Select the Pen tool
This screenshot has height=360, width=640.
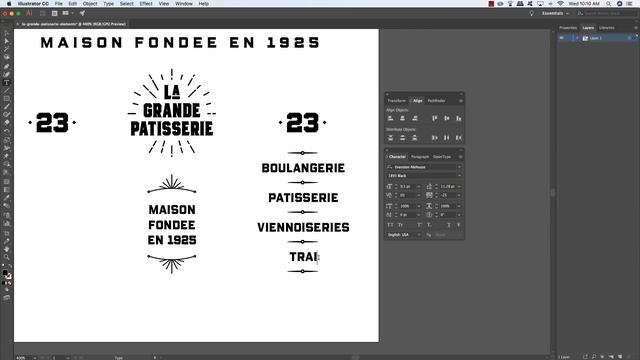[7, 66]
